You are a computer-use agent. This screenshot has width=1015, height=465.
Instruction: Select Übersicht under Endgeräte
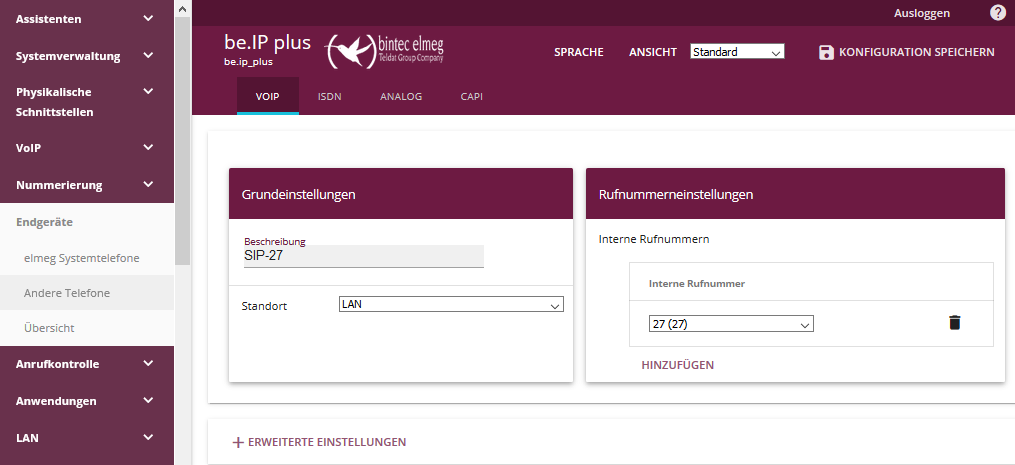point(49,327)
